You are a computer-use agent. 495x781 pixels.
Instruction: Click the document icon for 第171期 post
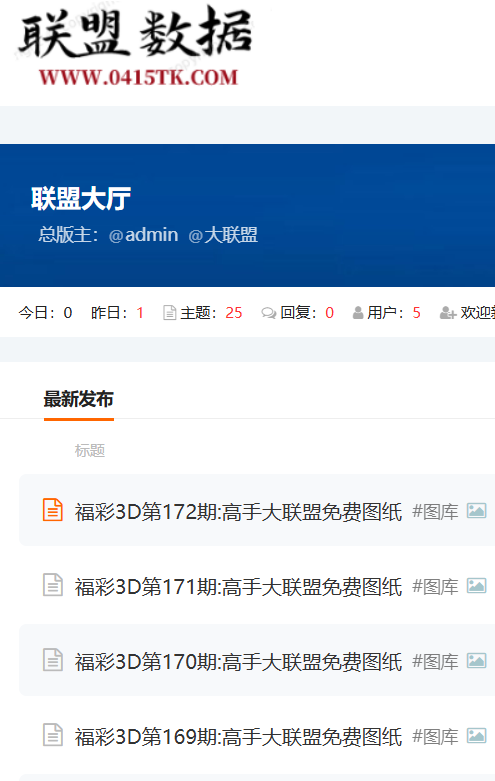(53, 585)
